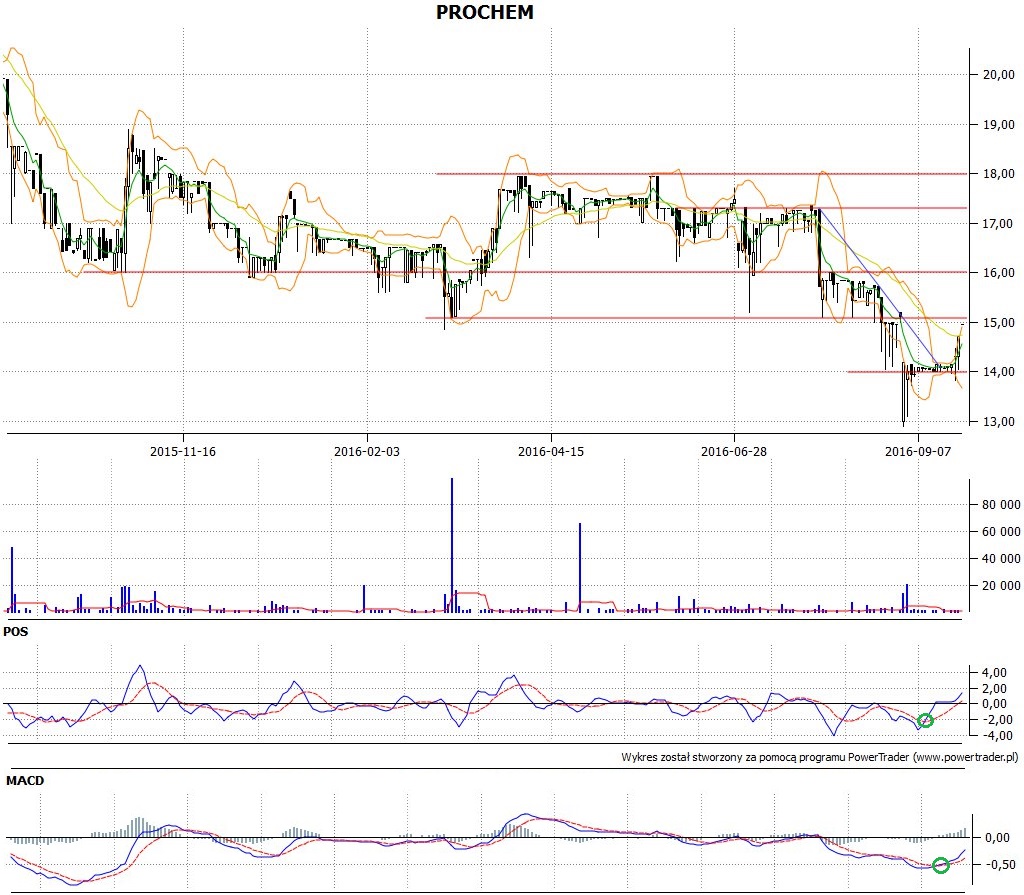This screenshot has width=1024, height=895.
Task: Click the 80 000 volume axis label
Action: coord(1001,505)
